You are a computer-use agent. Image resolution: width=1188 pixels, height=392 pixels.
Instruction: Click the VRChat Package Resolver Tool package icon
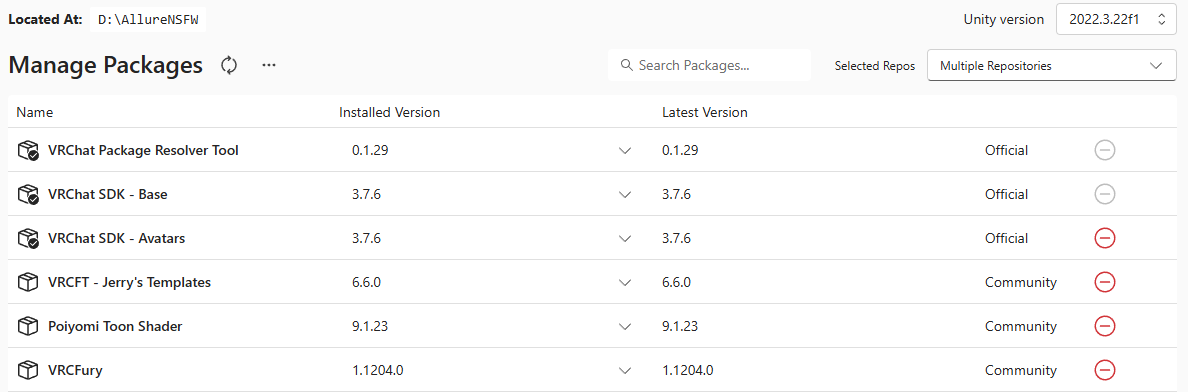click(28, 150)
